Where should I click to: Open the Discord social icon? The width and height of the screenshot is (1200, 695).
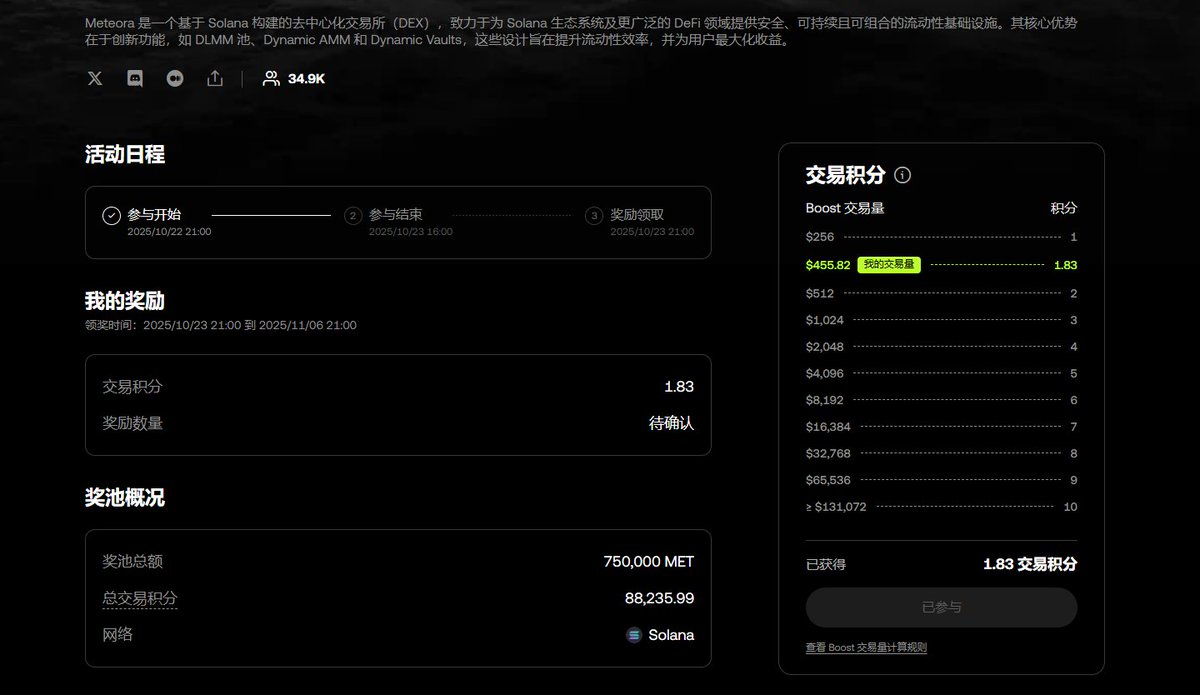(x=135, y=78)
